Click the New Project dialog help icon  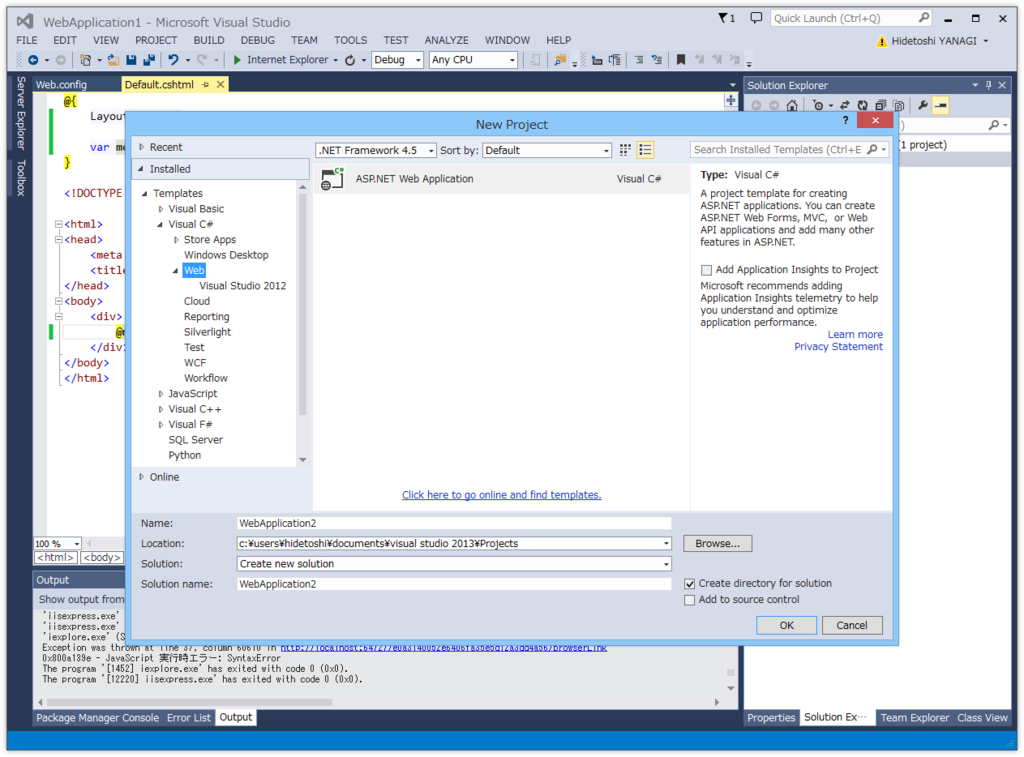(x=845, y=120)
